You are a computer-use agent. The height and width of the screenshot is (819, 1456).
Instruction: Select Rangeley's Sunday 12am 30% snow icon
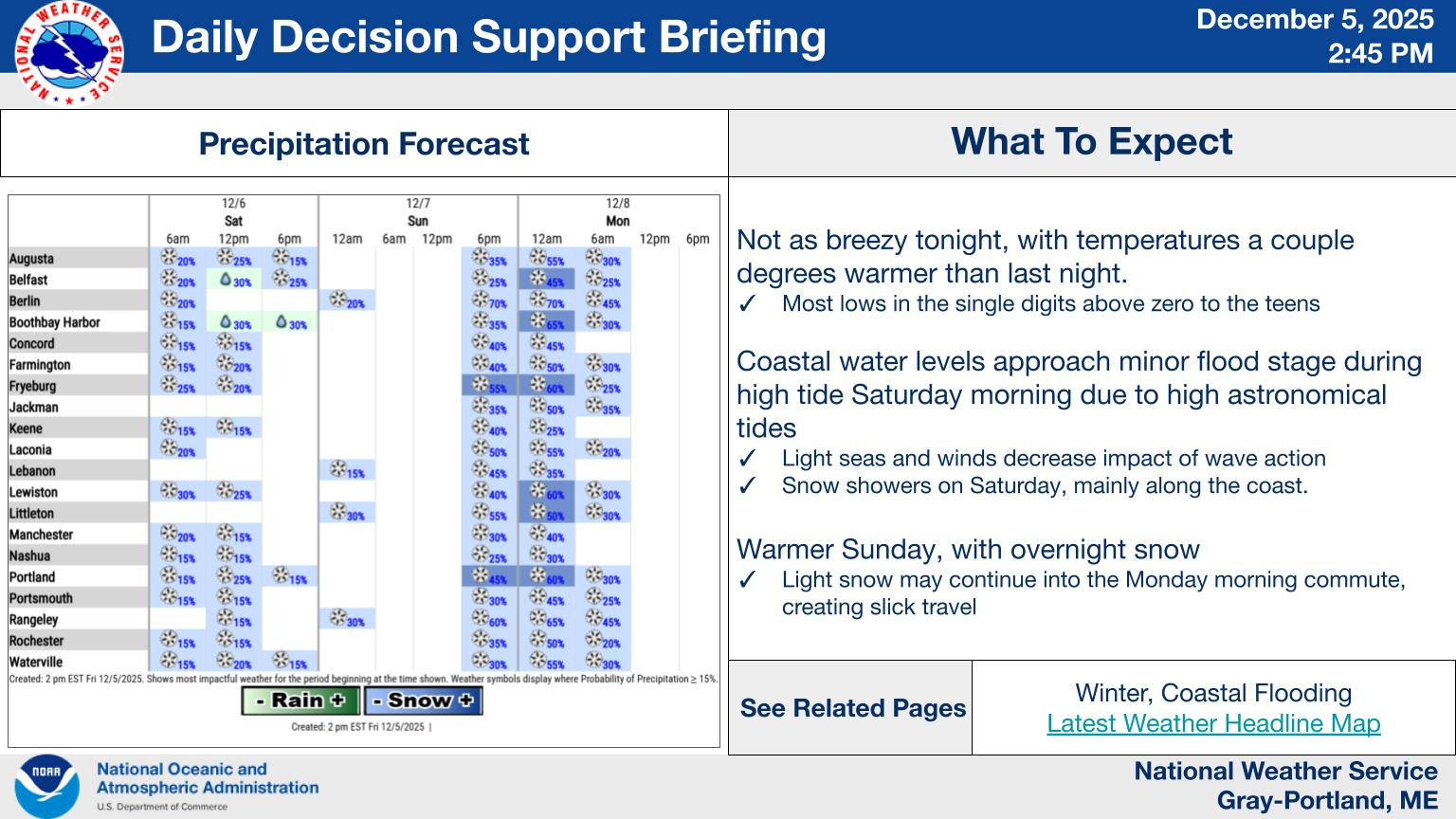[x=338, y=619]
